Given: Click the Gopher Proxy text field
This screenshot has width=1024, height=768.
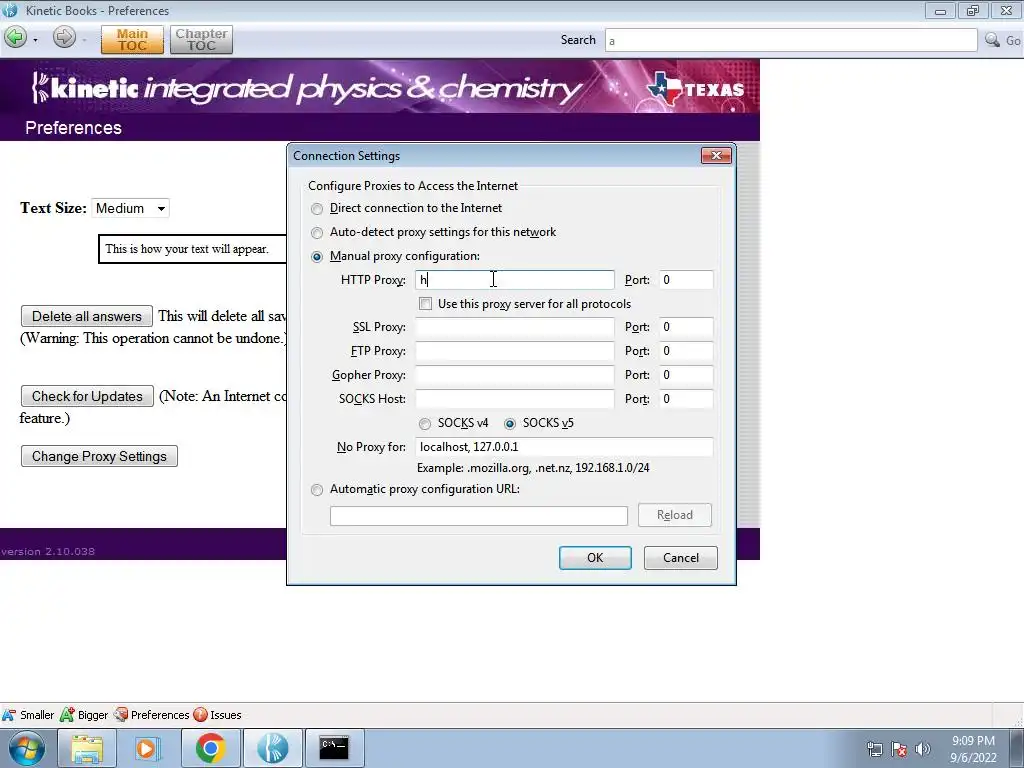Looking at the screenshot, I should tap(515, 375).
